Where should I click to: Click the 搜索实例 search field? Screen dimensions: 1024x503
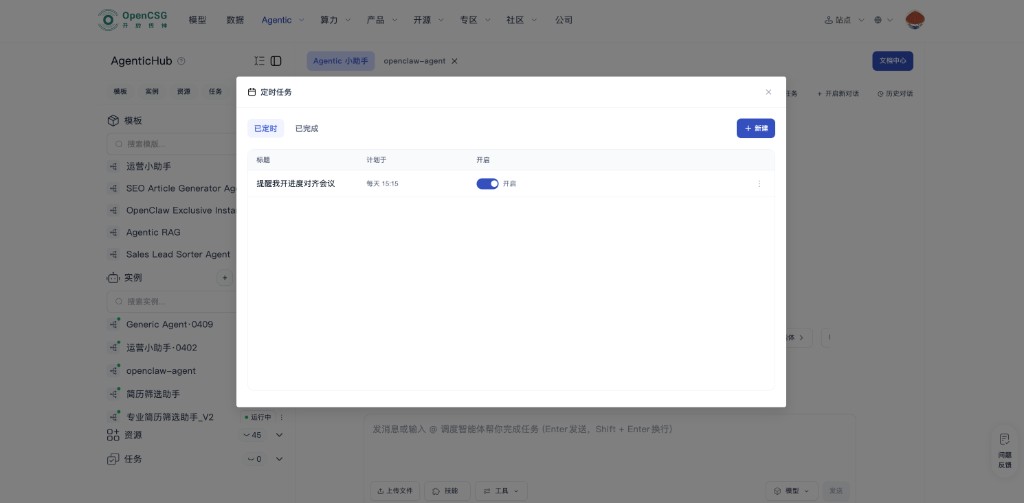click(x=172, y=301)
